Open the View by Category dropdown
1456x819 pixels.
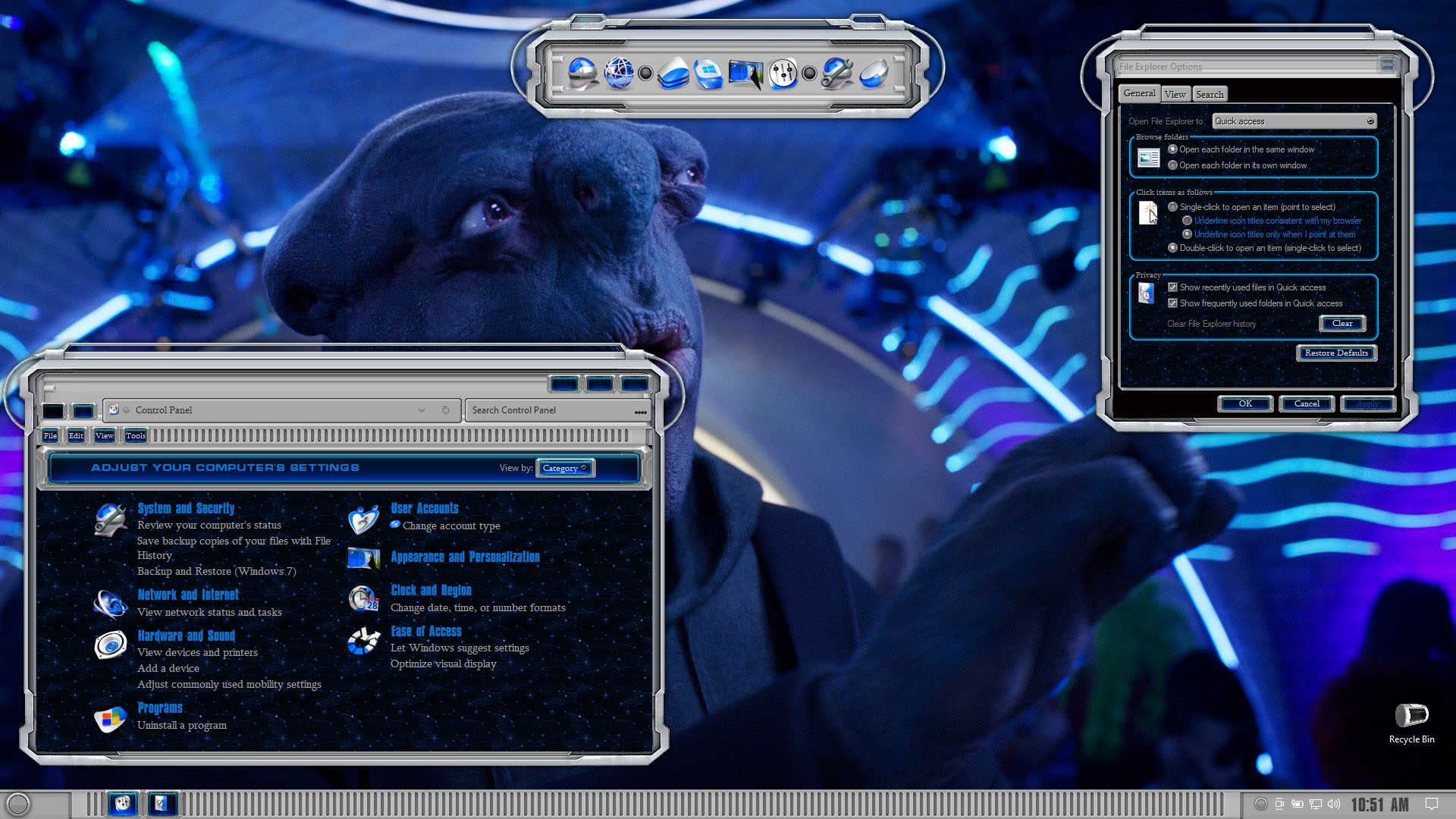click(565, 468)
